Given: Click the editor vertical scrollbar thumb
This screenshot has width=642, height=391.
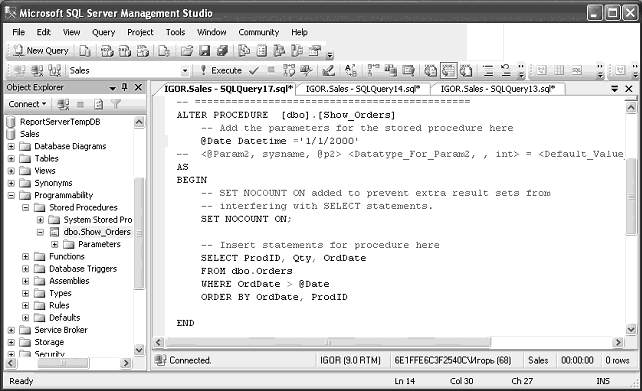Looking at the screenshot, I should point(631,197).
